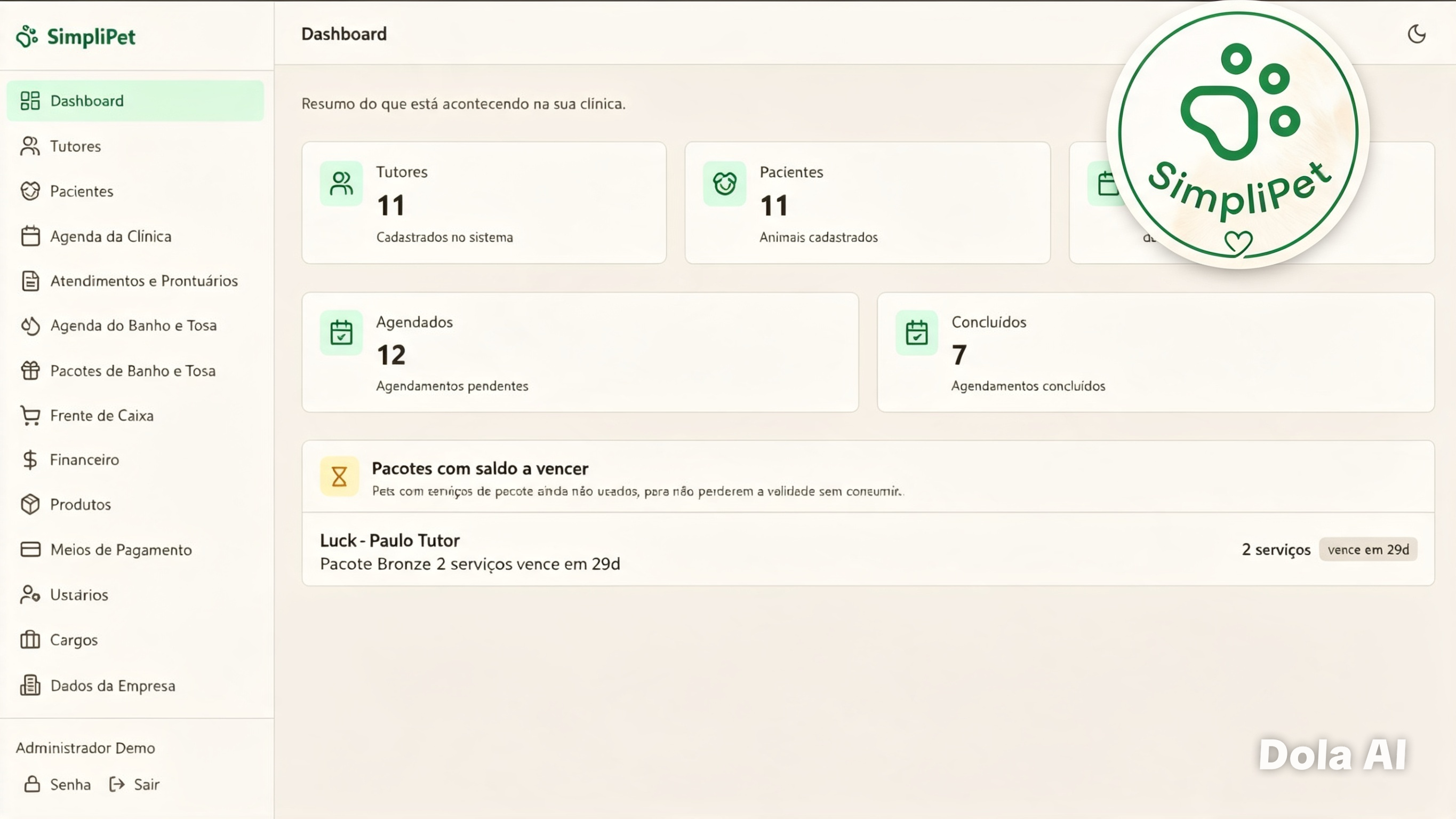Screen dimensions: 1456x819
Task: Open the Dashboard menu item
Action: [x=135, y=101]
